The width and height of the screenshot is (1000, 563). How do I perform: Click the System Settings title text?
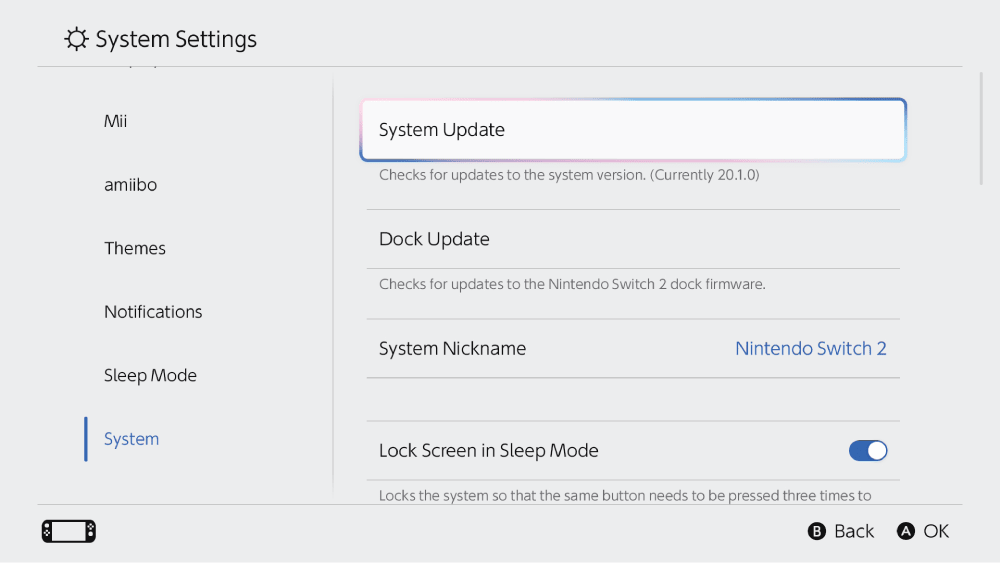coord(176,39)
